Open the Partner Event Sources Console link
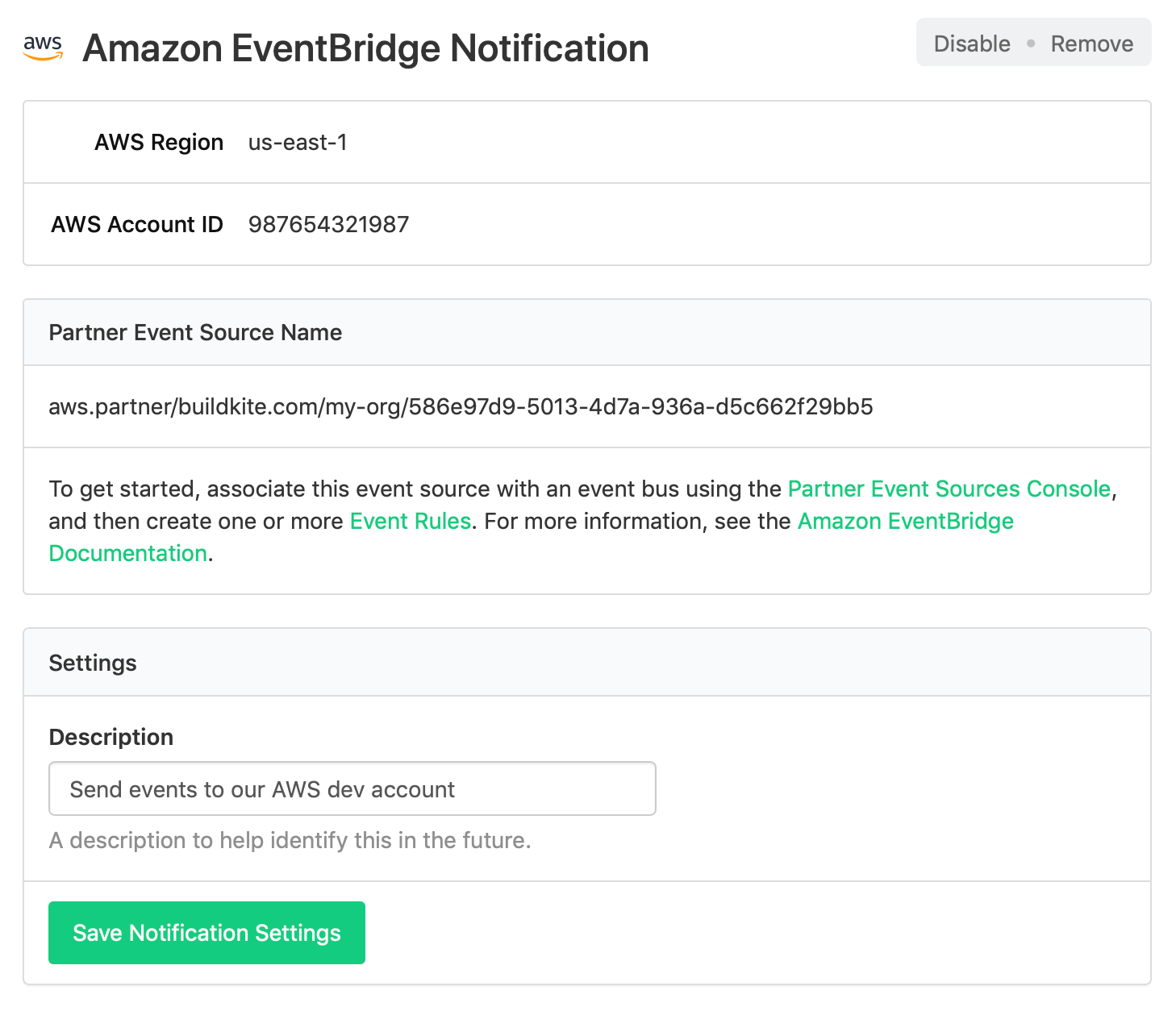Screen dimensions: 1176x1011 tap(949, 489)
